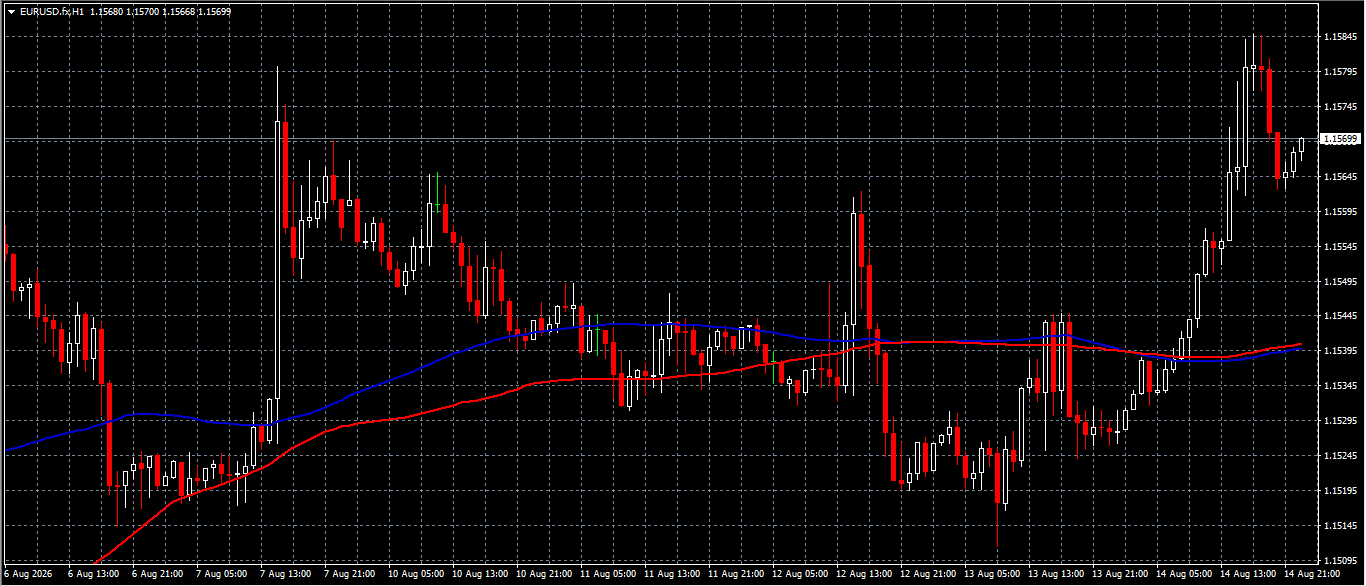This screenshot has height=586, width=1366.
Task: Click the 7 Aug 05:00 time label
Action: (221, 575)
